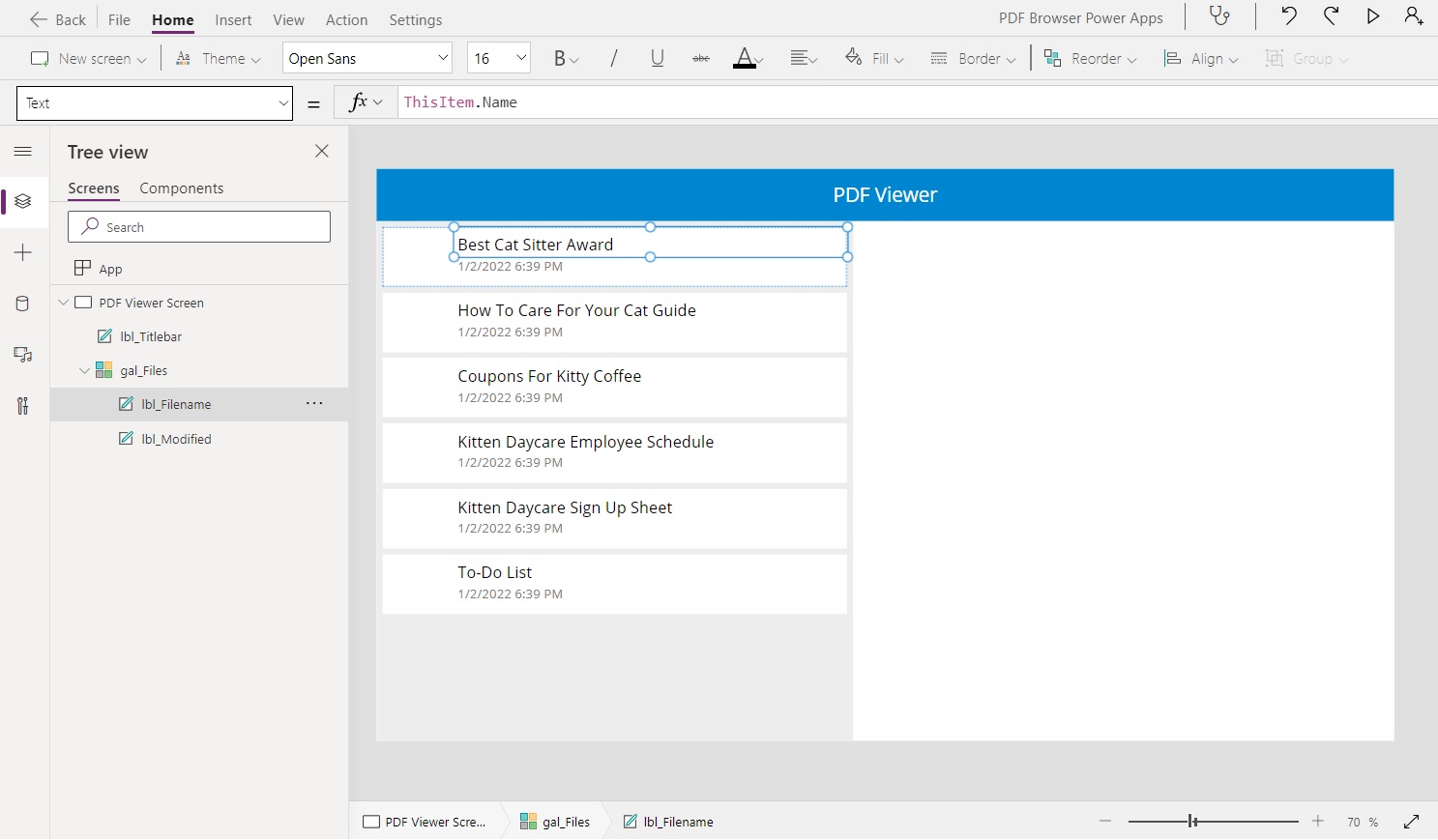
Task: Open Advanced tools from the left rail
Action: (x=22, y=405)
